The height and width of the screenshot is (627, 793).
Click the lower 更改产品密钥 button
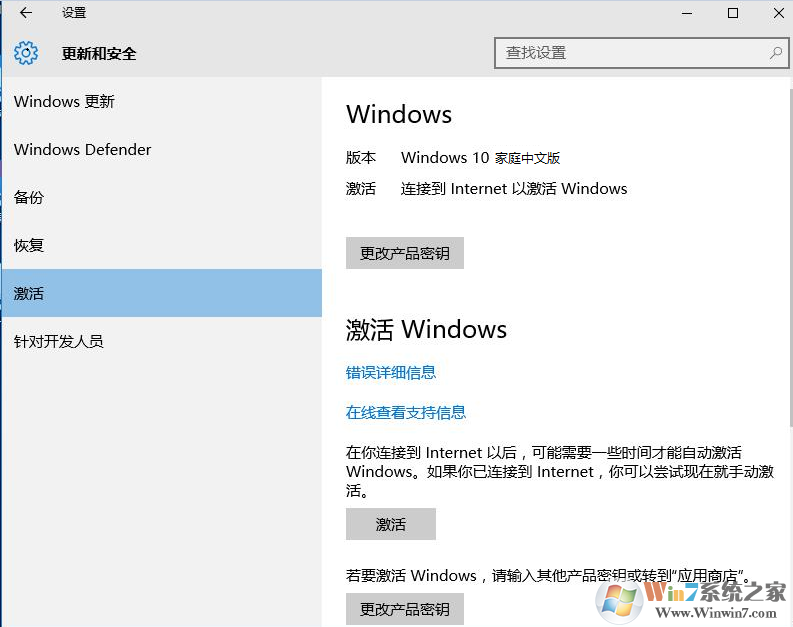(405, 609)
